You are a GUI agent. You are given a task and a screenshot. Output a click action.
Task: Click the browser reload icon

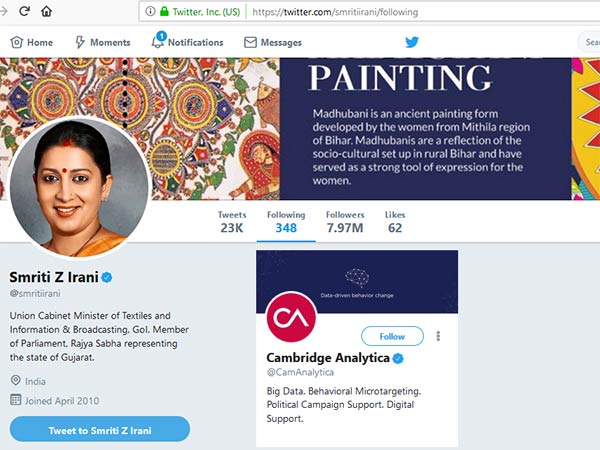click(x=23, y=11)
